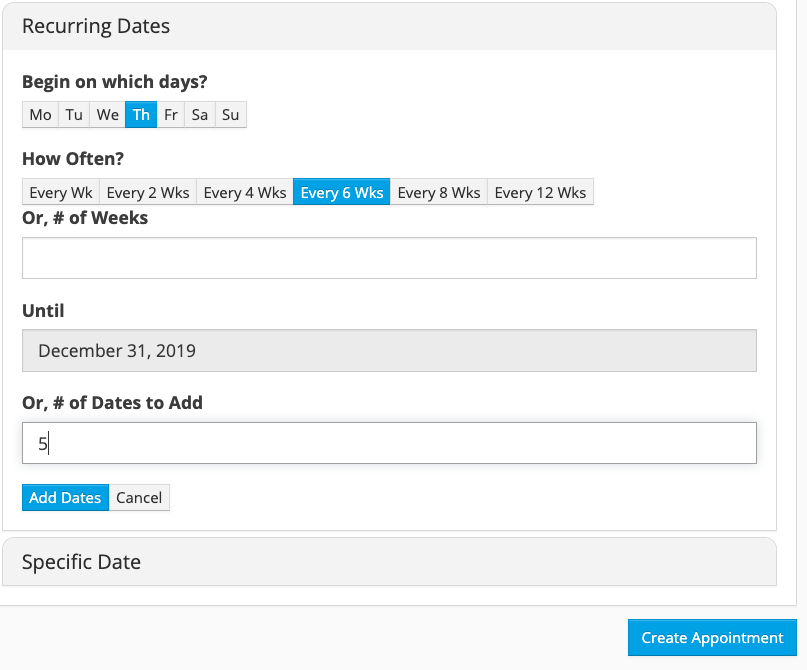This screenshot has height=670, width=807.
Task: Choose Every 12 Wks frequency
Action: 540,192
